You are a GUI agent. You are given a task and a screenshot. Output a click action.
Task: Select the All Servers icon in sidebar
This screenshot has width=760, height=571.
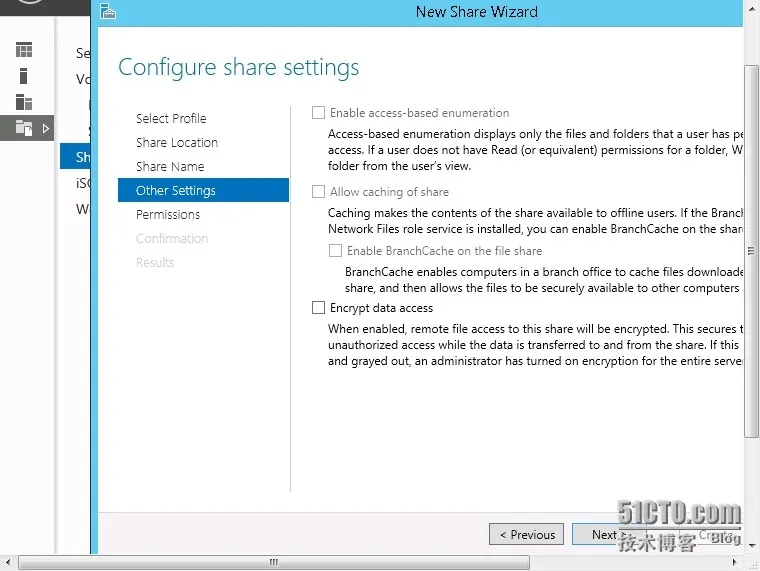[24, 102]
